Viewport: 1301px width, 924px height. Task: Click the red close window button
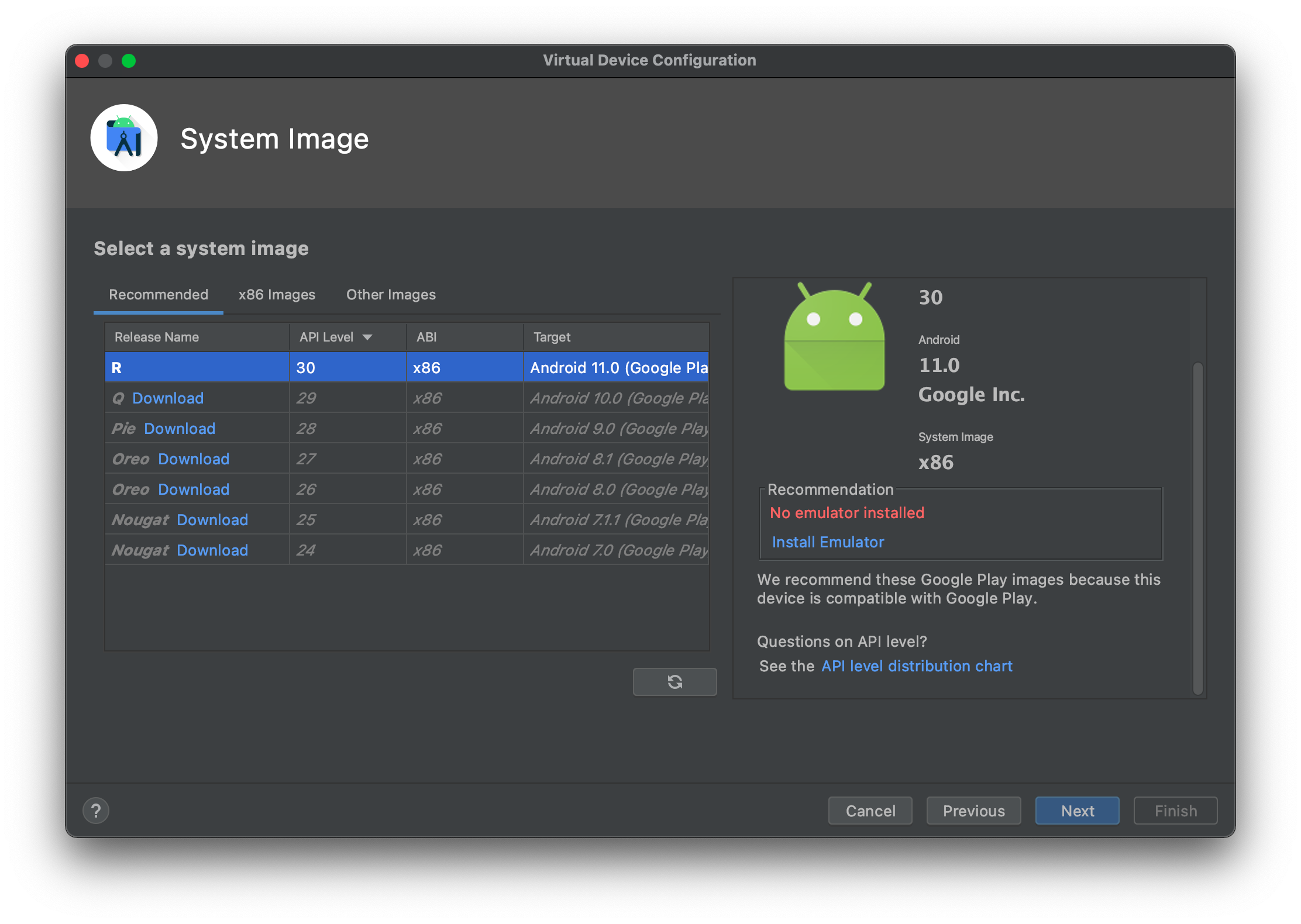point(82,61)
